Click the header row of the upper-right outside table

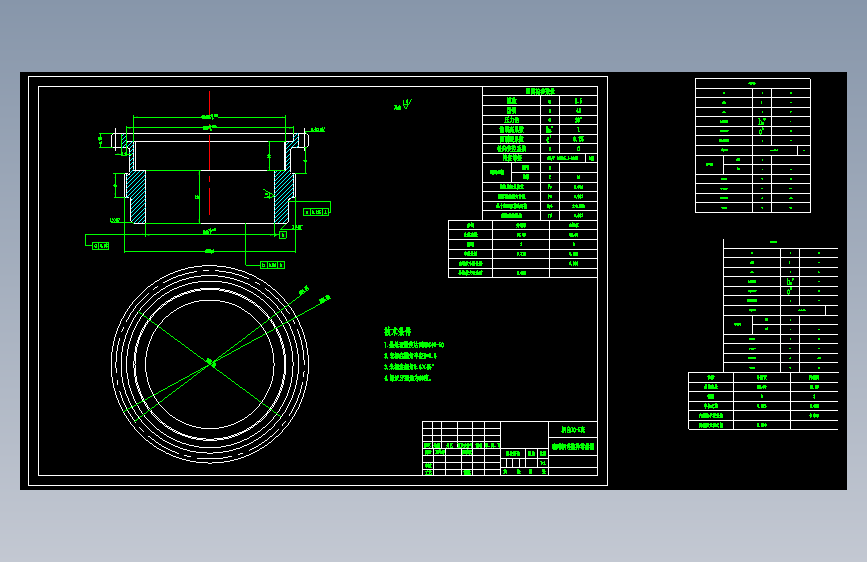click(753, 84)
